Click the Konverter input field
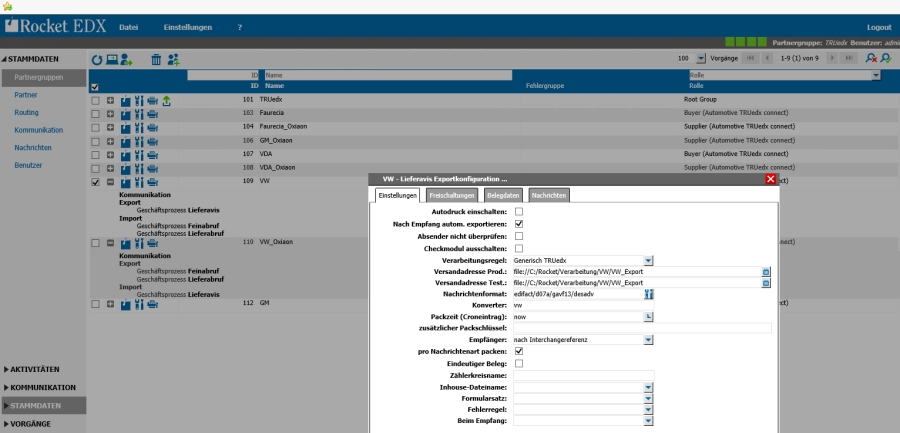This screenshot has width=900, height=433. tap(583, 306)
